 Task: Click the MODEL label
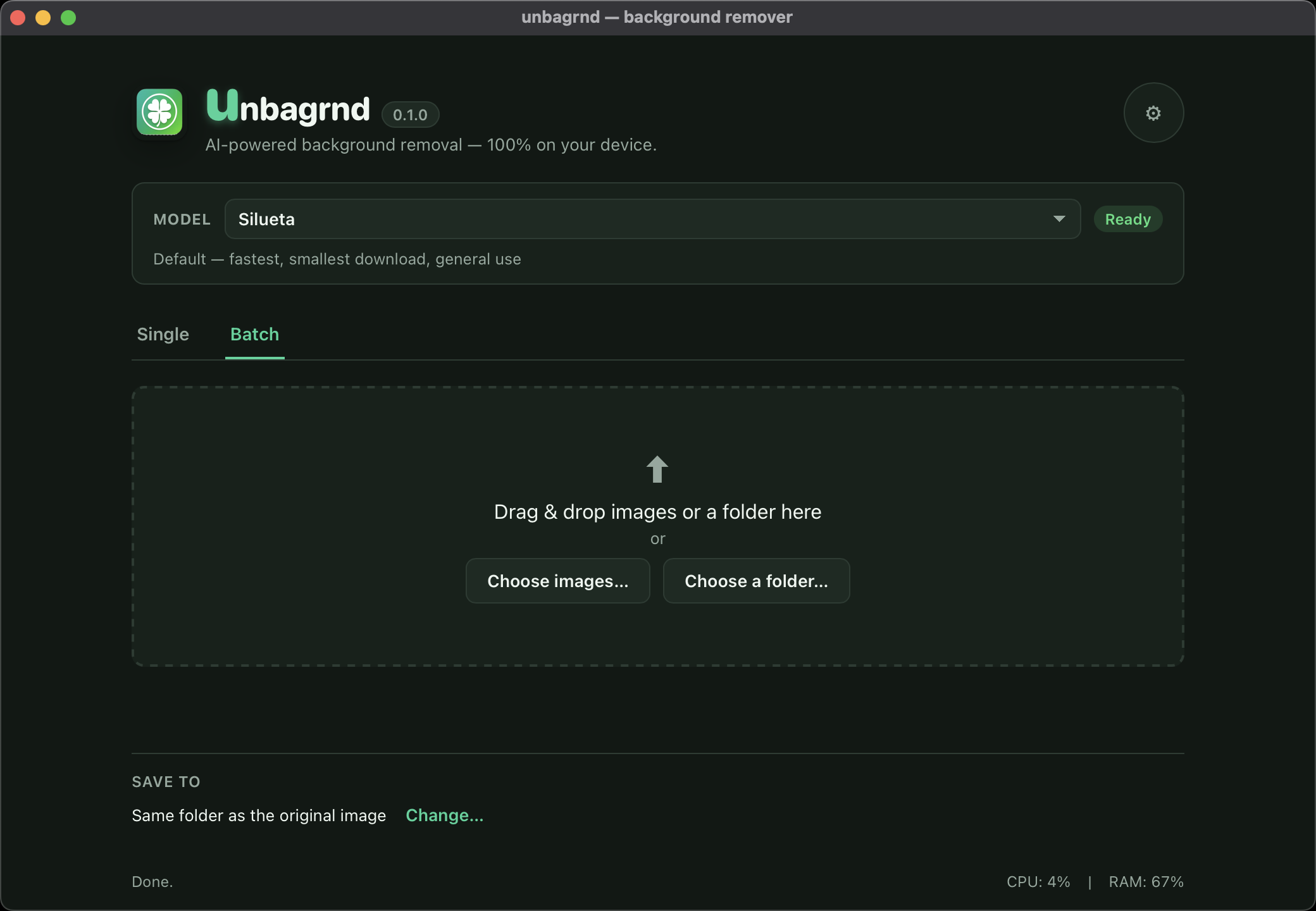182,220
